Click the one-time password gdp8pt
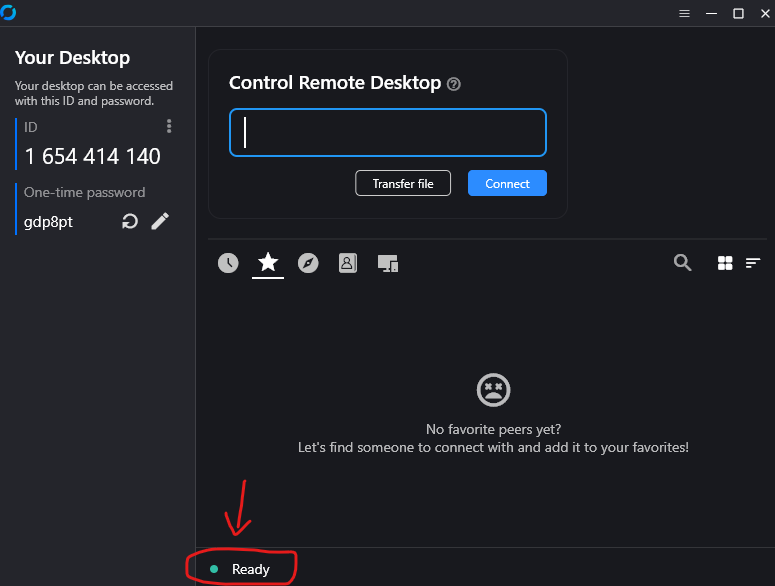 (49, 221)
